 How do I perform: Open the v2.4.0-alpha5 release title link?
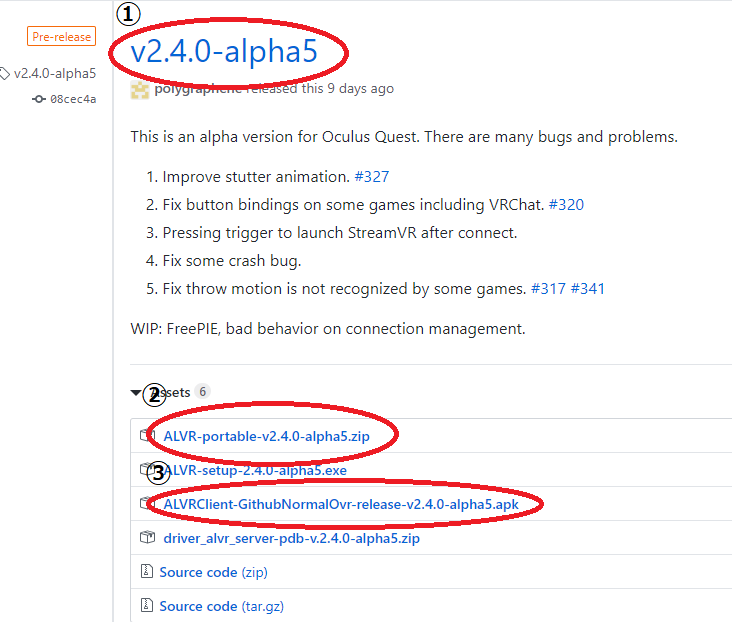click(224, 51)
